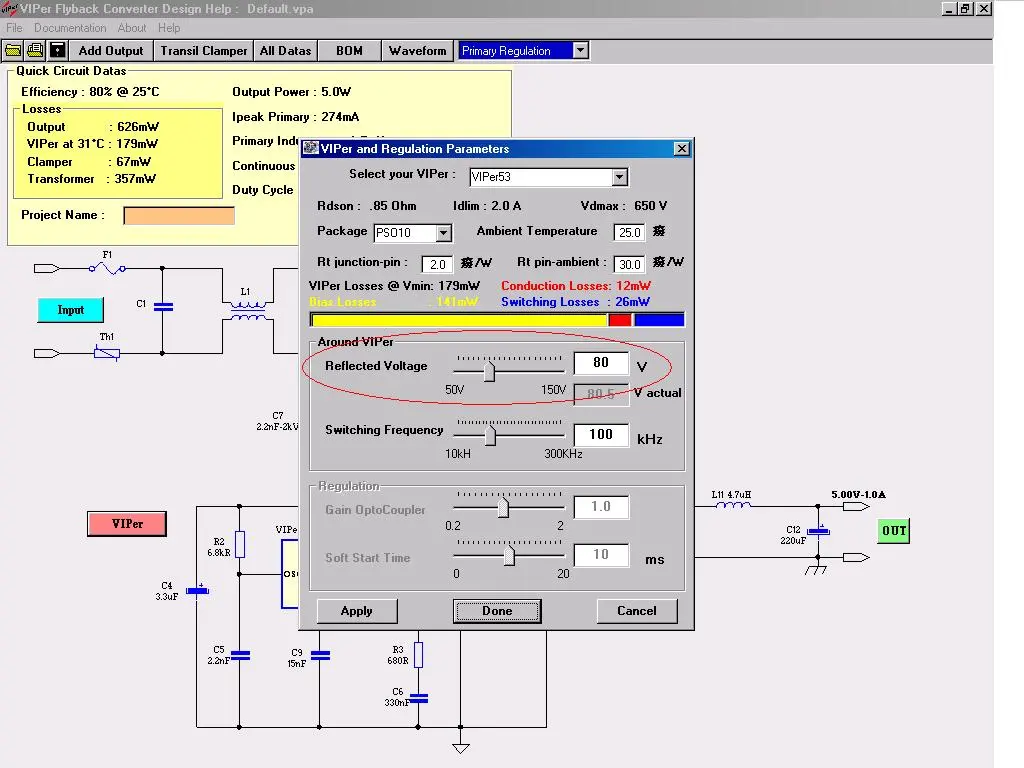The image size is (1024, 768).
Task: Open the BOM view
Action: click(x=349, y=50)
